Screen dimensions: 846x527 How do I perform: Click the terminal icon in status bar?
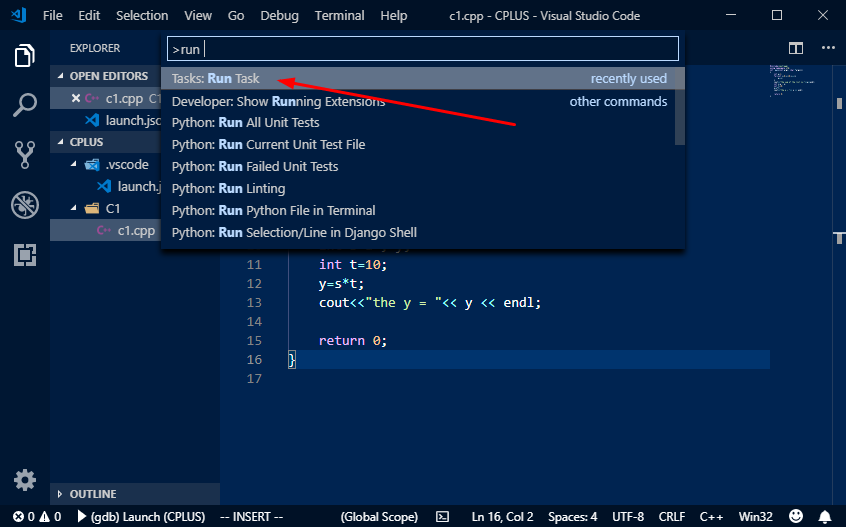coord(442,517)
